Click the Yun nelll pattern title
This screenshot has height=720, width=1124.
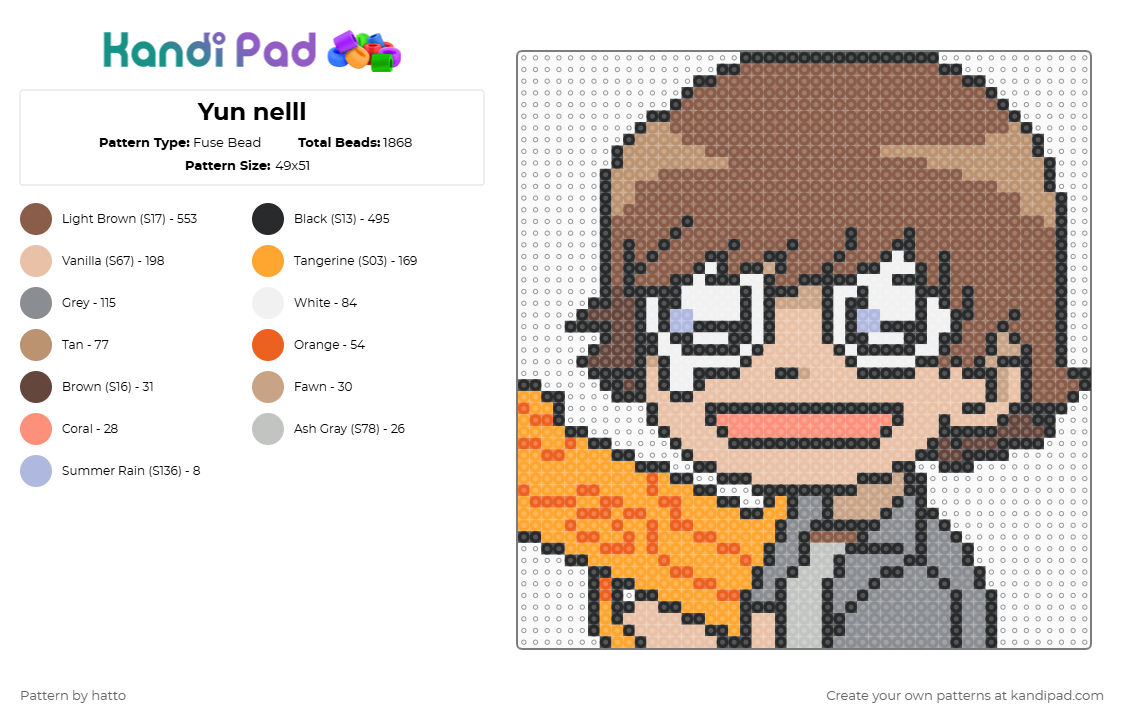tap(252, 112)
